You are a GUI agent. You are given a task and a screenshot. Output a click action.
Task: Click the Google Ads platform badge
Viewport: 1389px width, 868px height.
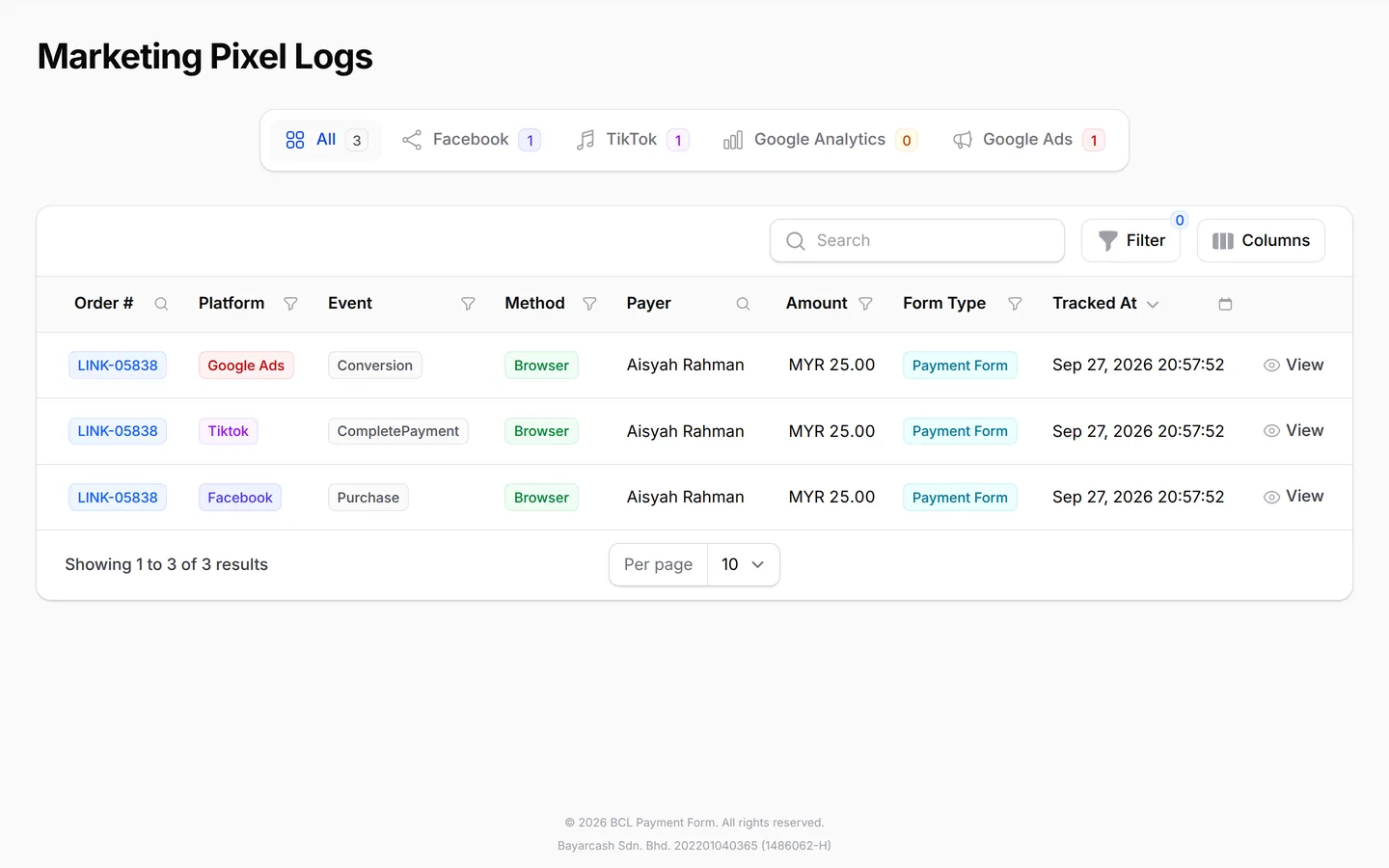(x=246, y=366)
